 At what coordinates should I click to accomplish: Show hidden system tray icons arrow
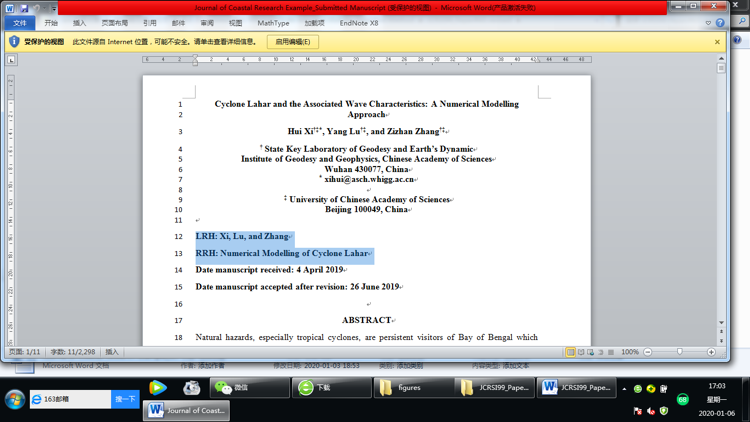pos(624,389)
